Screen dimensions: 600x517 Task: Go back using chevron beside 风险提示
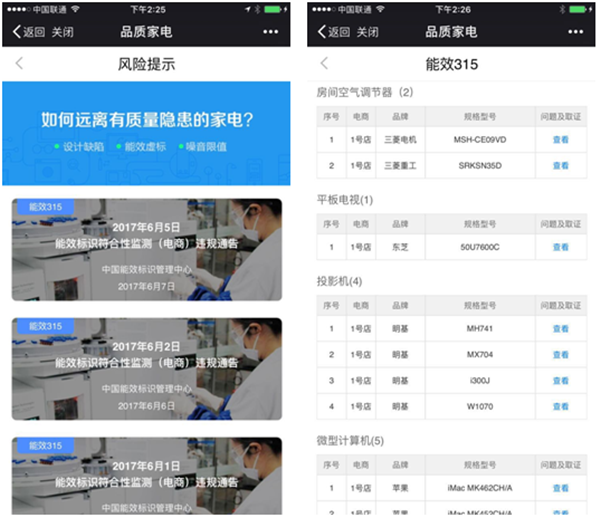19,63
